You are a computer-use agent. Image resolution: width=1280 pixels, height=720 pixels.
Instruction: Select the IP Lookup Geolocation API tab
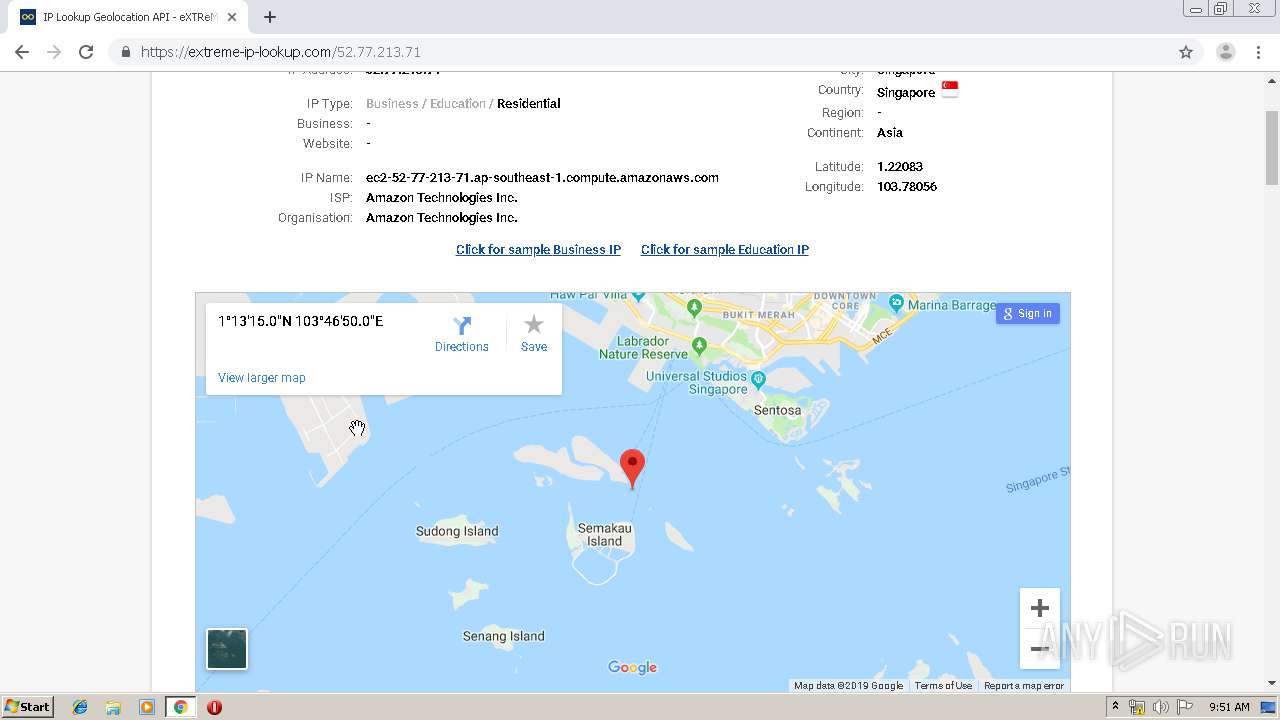coord(128,17)
